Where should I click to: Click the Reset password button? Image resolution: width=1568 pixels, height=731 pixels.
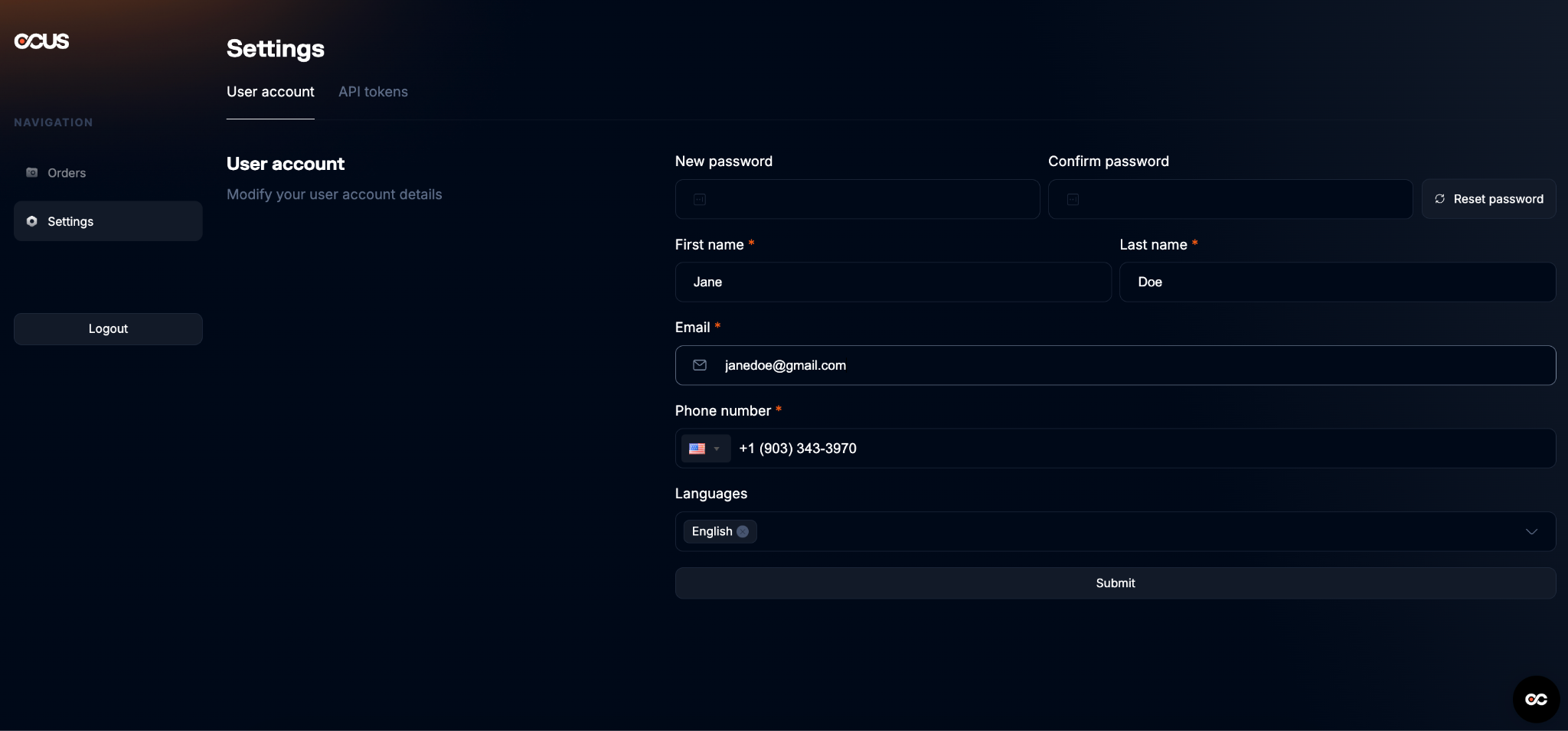click(1488, 199)
